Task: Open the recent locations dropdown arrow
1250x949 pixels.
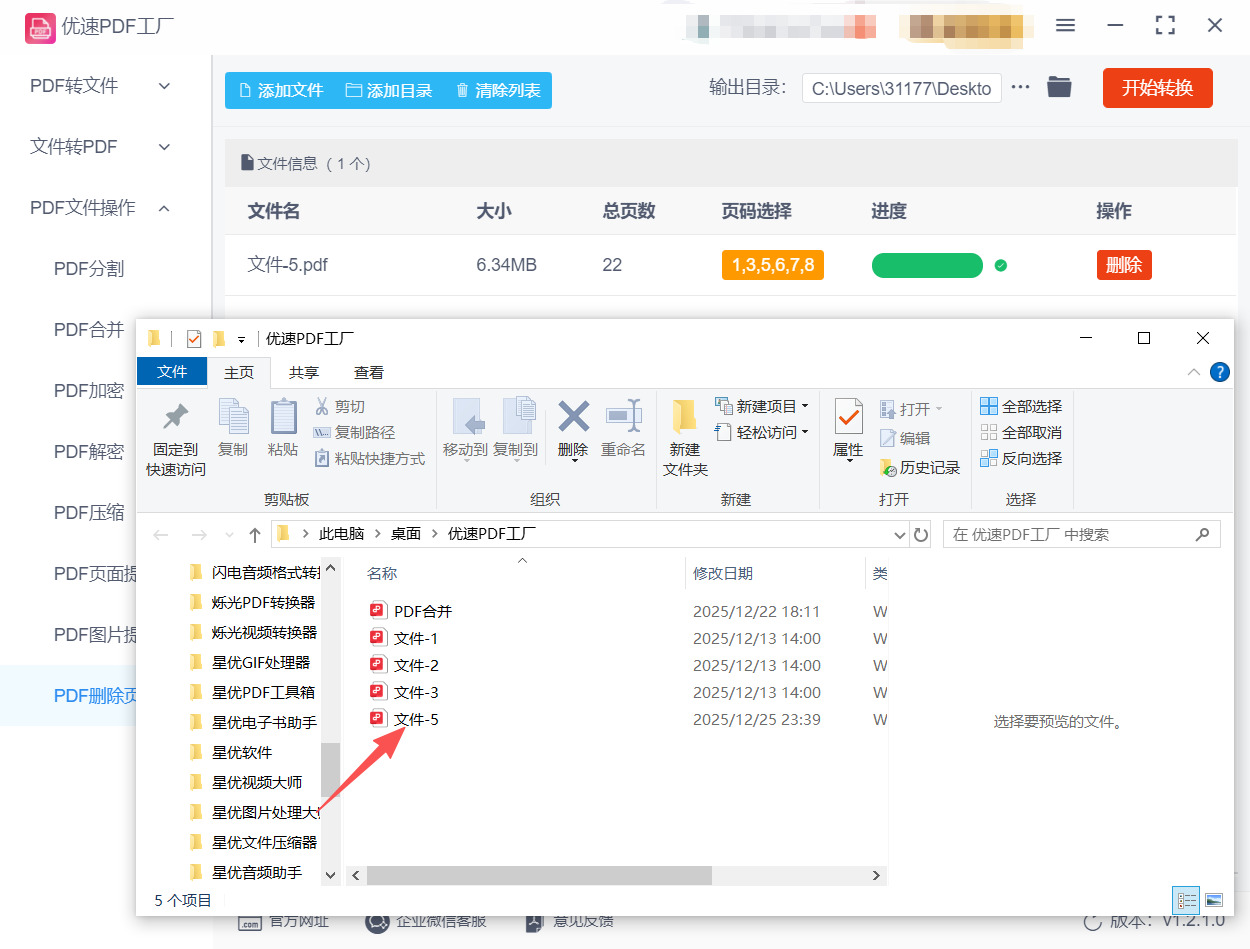Action: point(230,535)
